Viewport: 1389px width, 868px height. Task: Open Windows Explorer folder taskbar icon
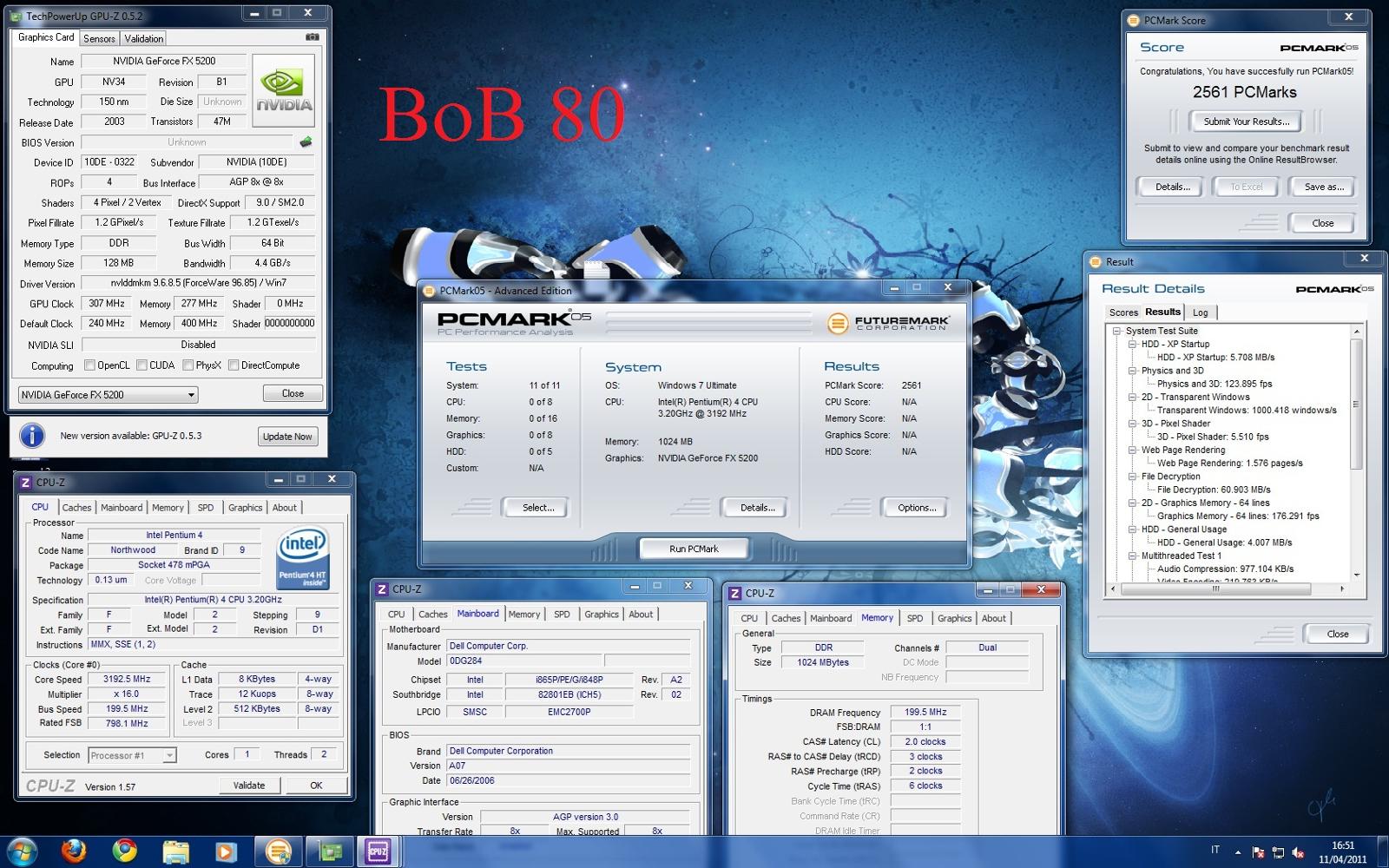(x=175, y=852)
